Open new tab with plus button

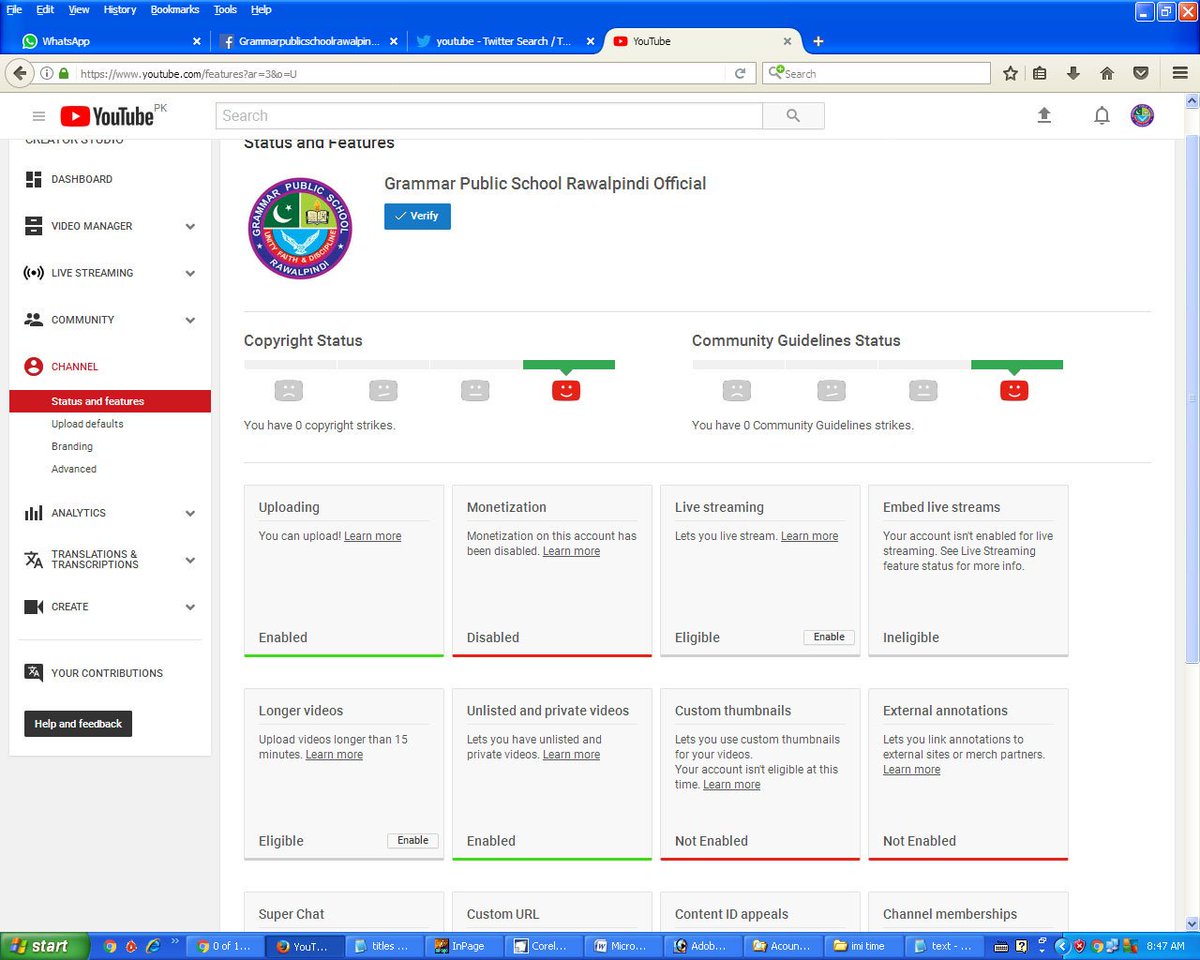[x=818, y=41]
